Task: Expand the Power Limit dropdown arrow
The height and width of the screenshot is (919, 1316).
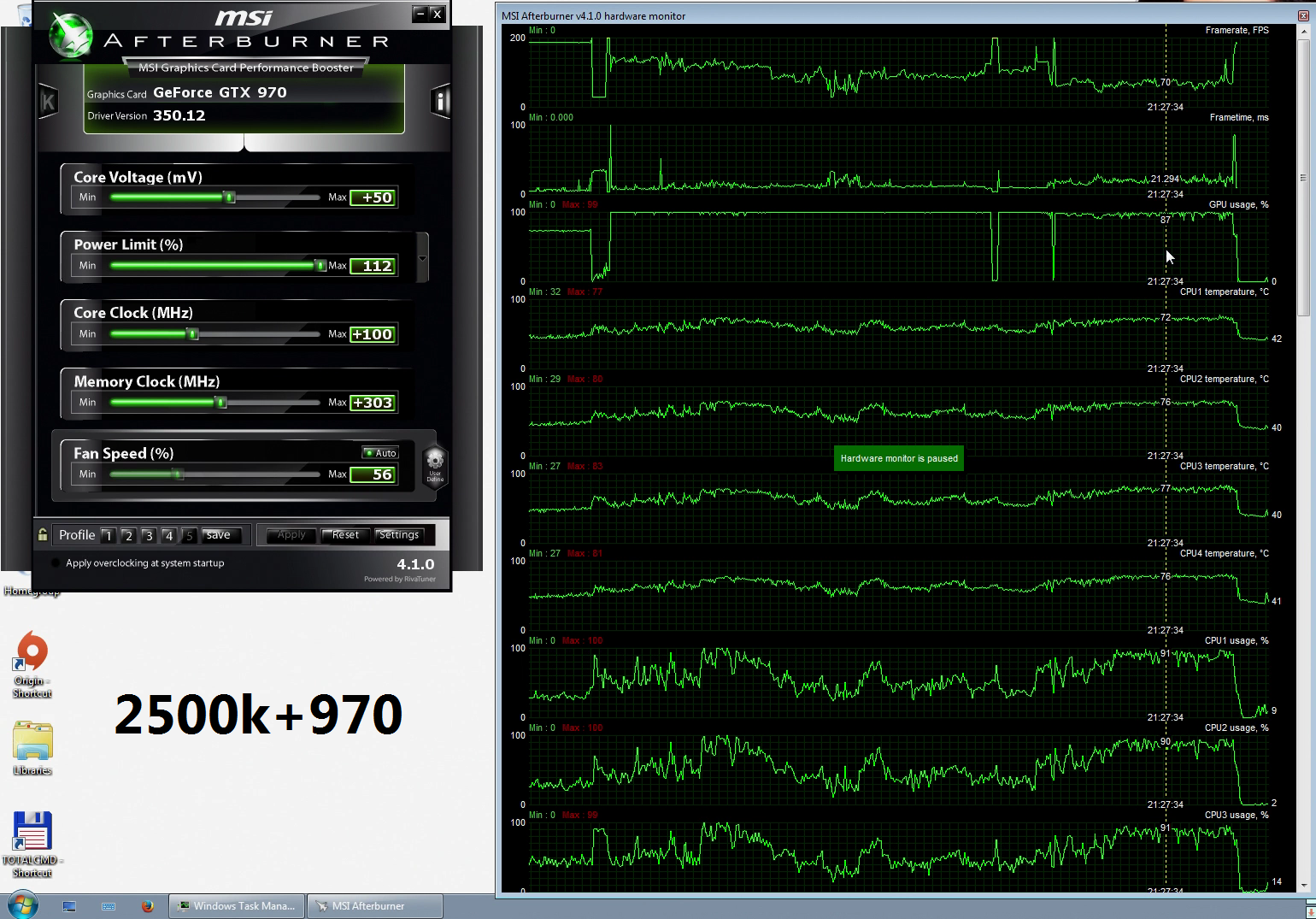Action: click(422, 258)
